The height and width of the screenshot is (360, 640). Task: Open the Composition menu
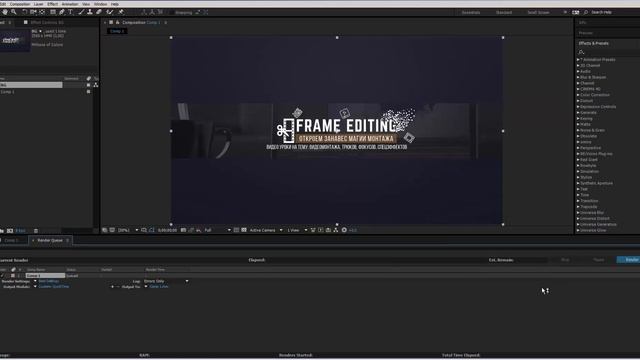(x=20, y=4)
